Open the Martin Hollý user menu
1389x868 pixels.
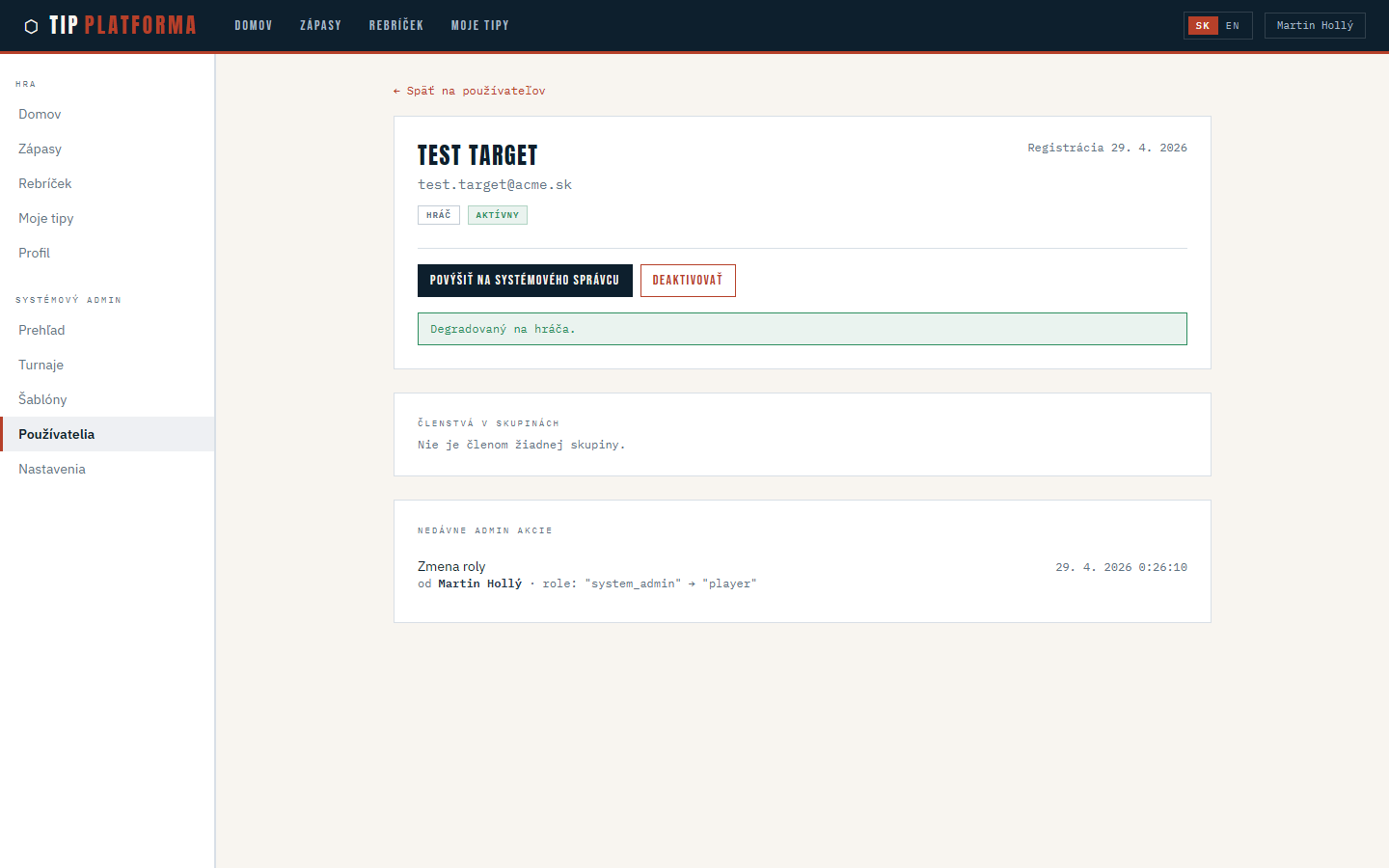pos(1314,26)
